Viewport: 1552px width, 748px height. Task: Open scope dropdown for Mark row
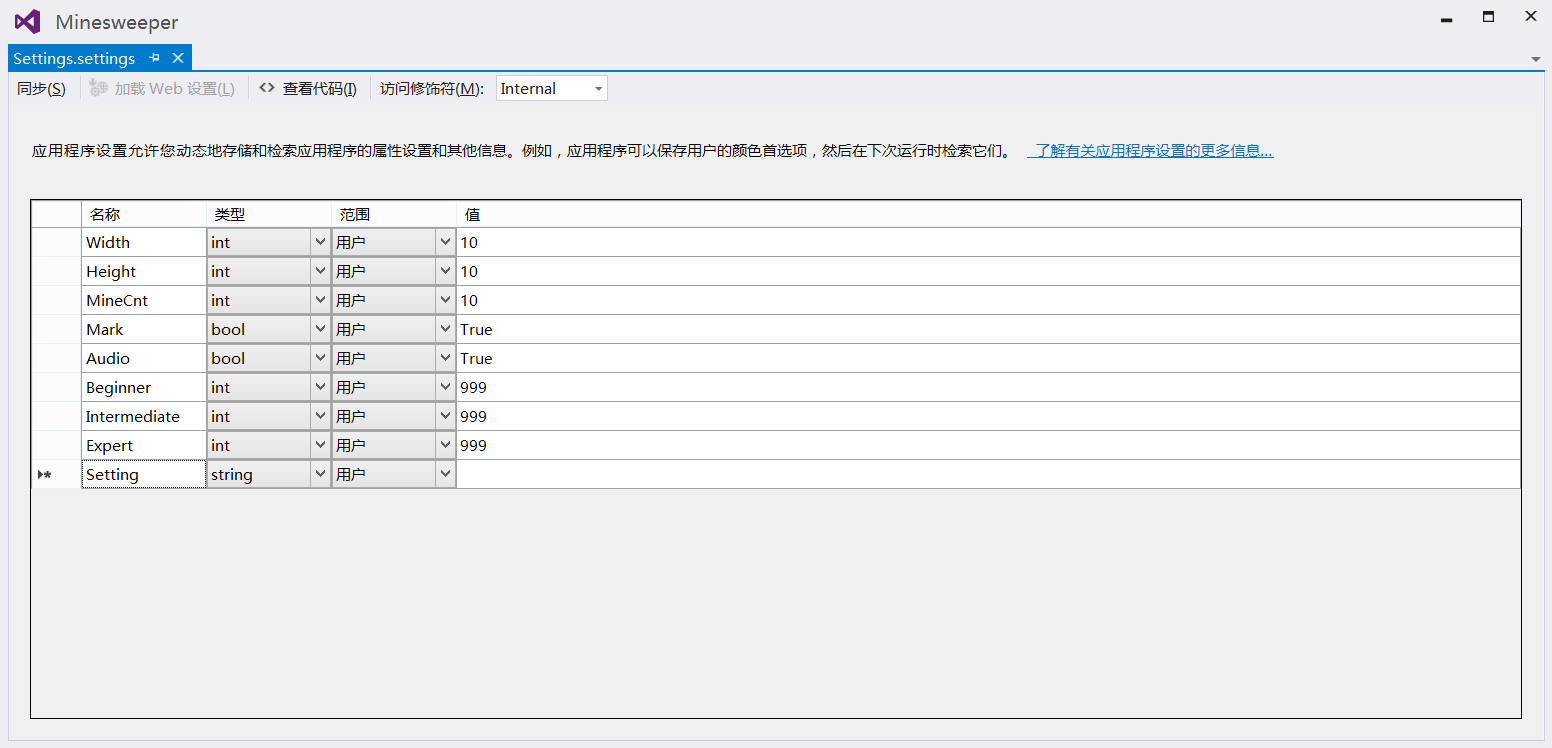click(x=445, y=329)
